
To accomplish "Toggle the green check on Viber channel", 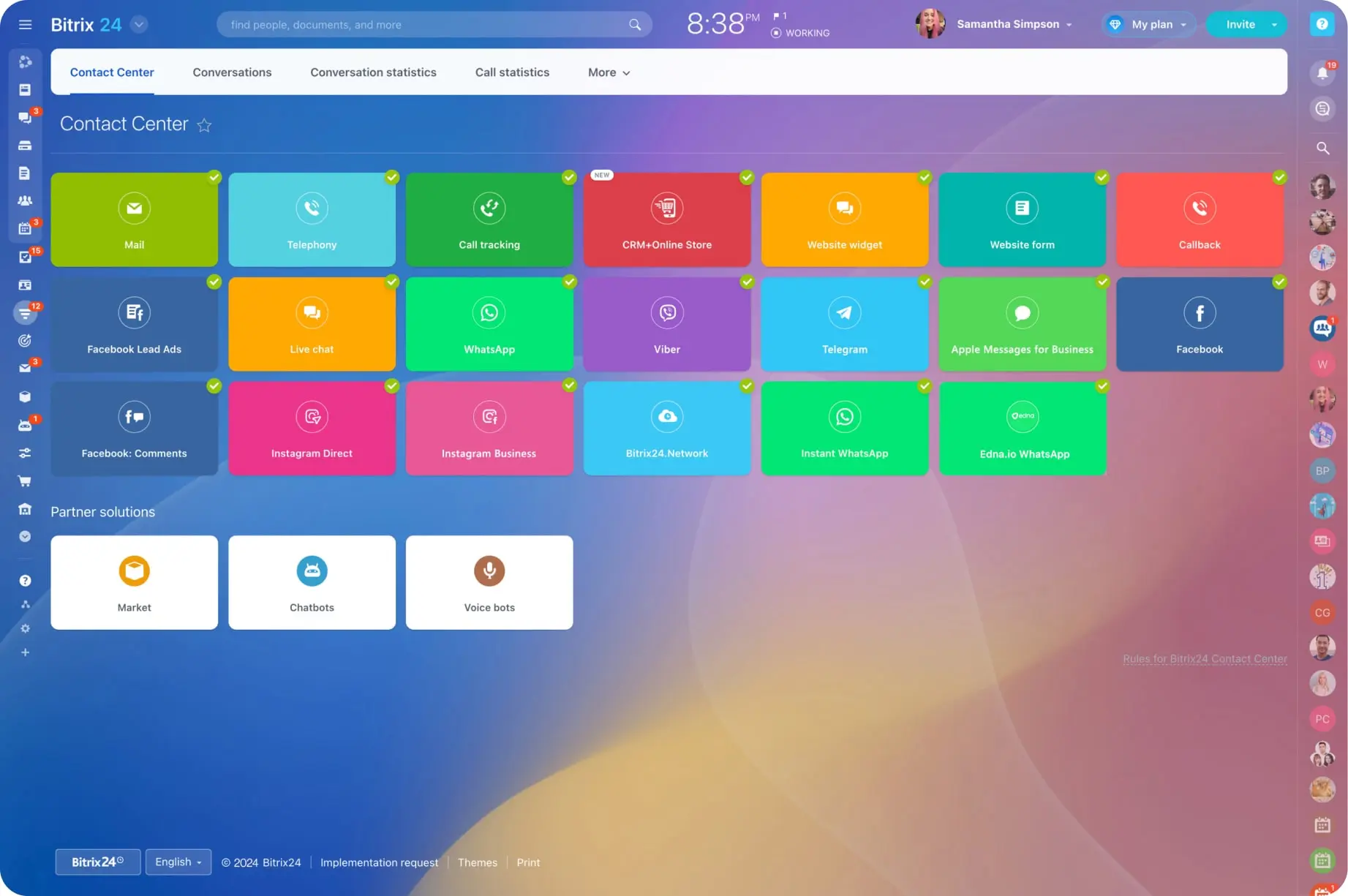I will [747, 282].
